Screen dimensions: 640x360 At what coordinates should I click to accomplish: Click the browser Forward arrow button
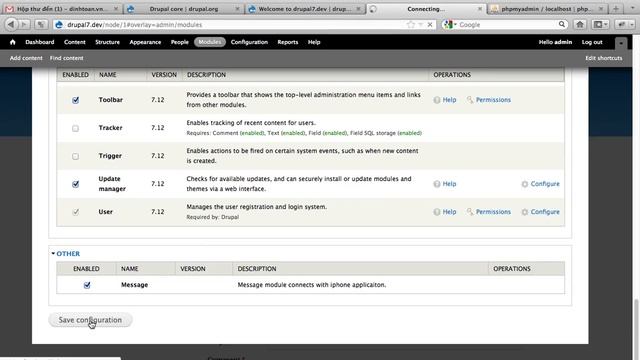[x=24, y=24]
